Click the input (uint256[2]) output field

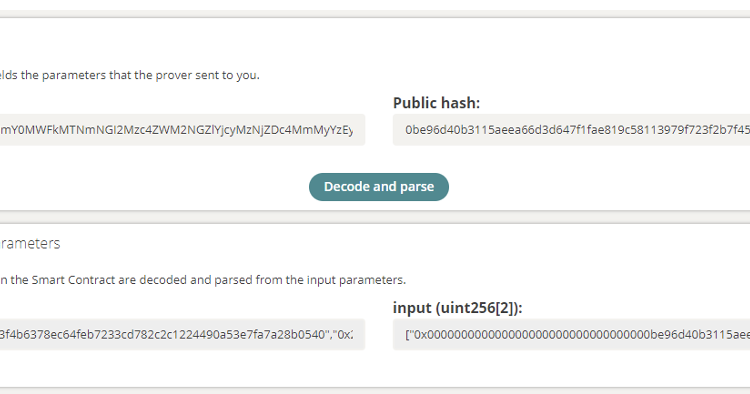(571, 335)
